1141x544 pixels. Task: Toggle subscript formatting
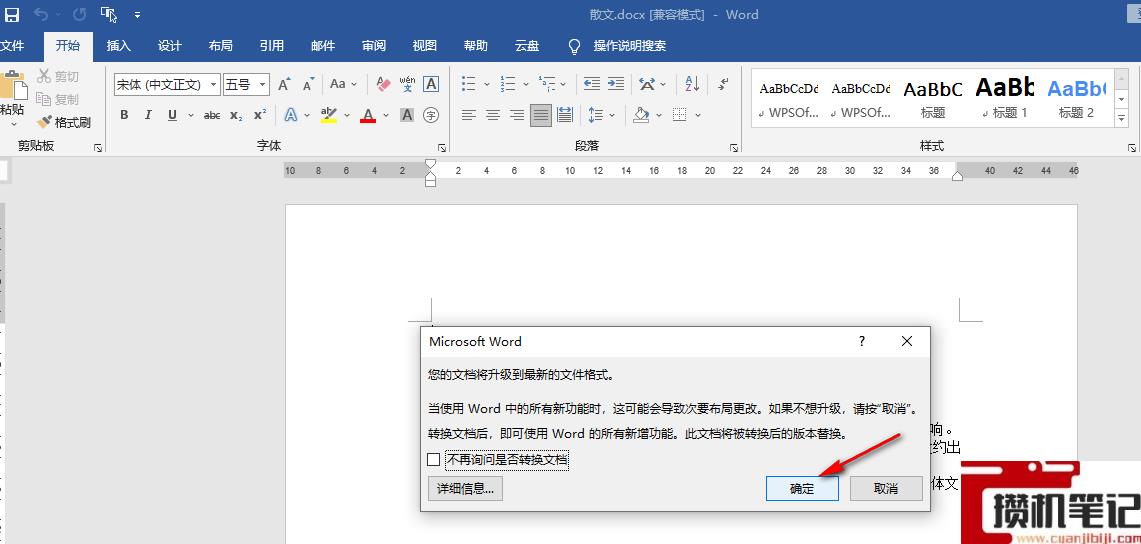[236, 115]
